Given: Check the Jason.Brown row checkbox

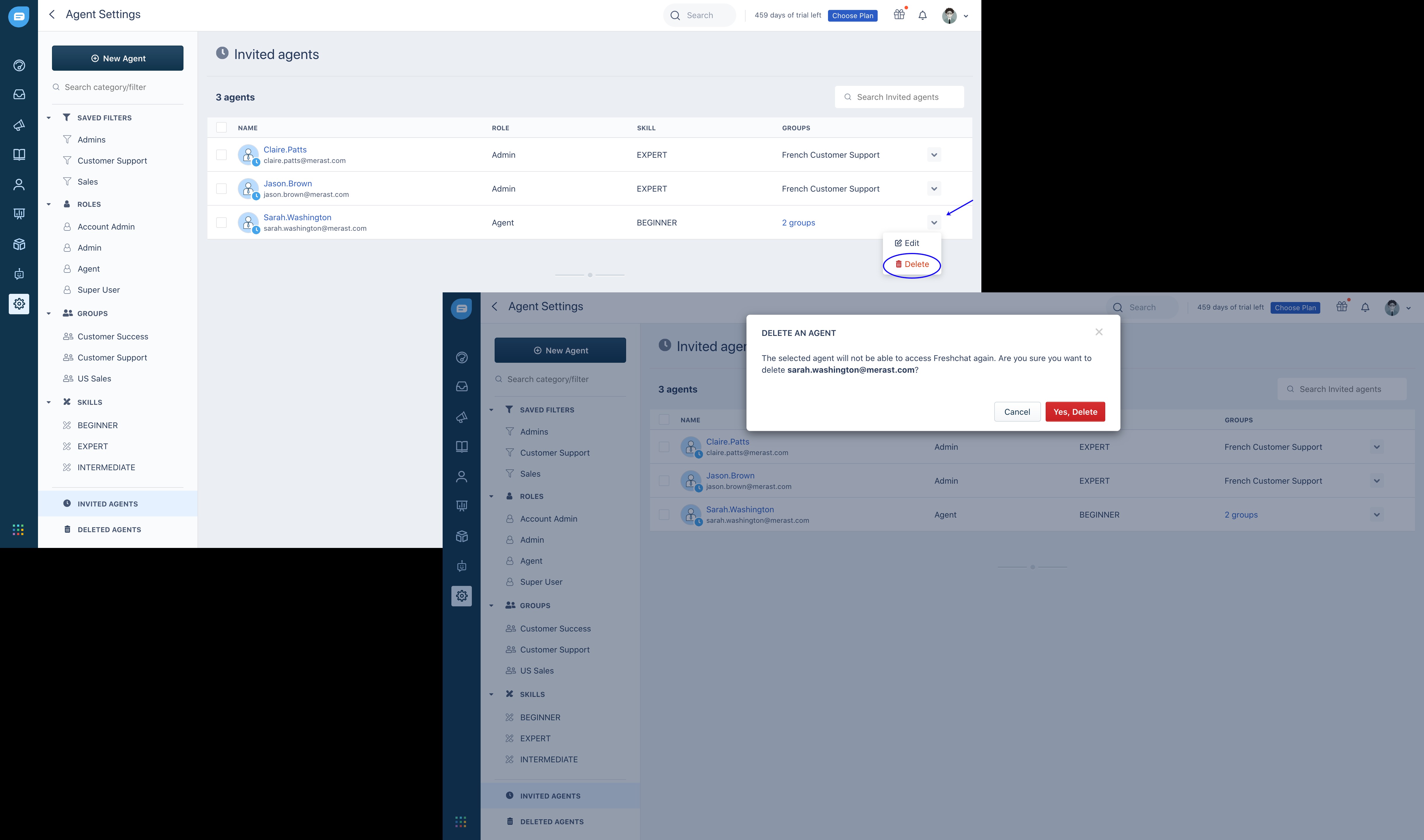Looking at the screenshot, I should click(221, 188).
